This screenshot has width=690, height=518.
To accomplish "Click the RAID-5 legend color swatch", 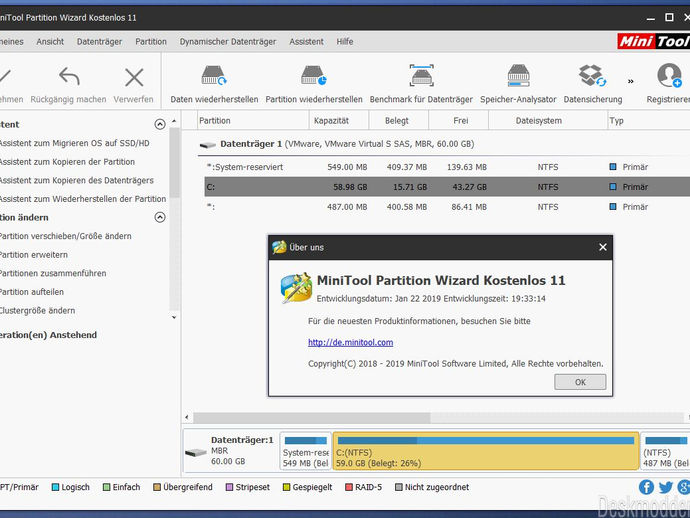I will [x=349, y=487].
